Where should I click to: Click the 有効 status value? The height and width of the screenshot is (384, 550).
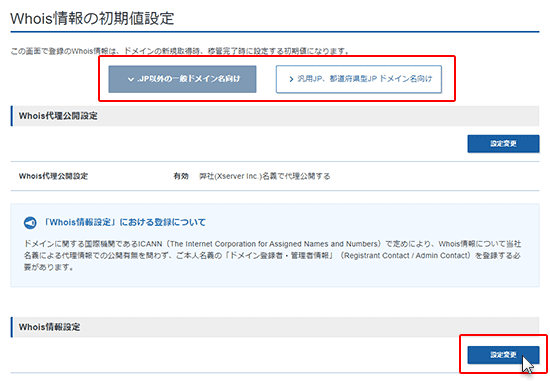click(181, 176)
